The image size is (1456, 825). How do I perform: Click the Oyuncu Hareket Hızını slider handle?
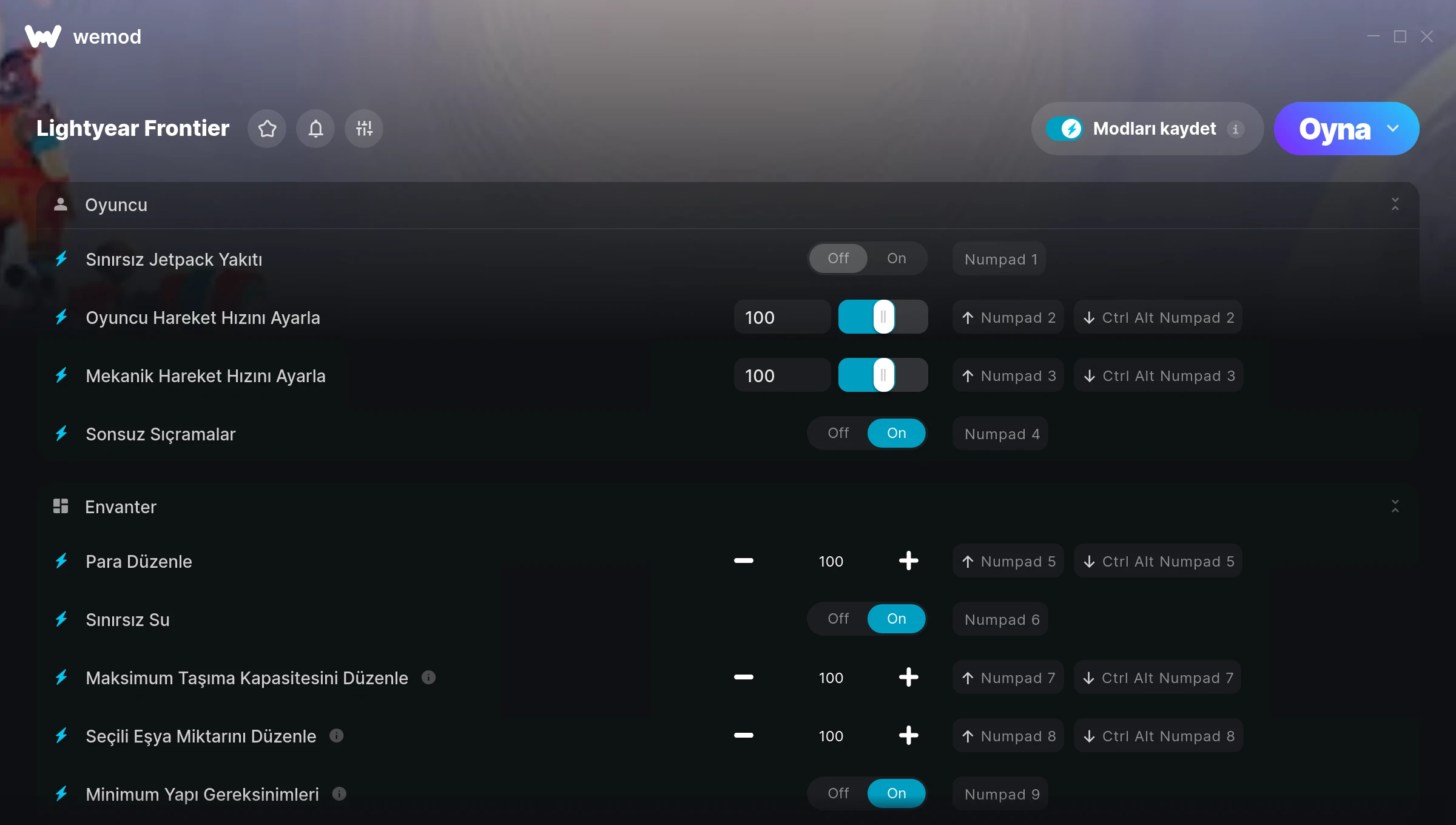[x=883, y=317]
